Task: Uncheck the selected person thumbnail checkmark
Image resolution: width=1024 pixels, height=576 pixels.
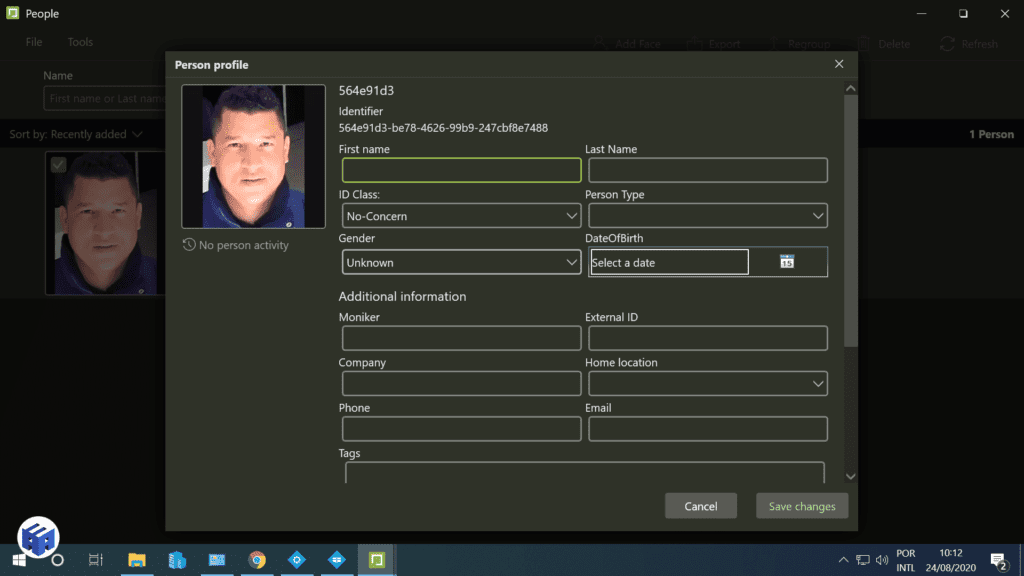Action: click(x=57, y=164)
